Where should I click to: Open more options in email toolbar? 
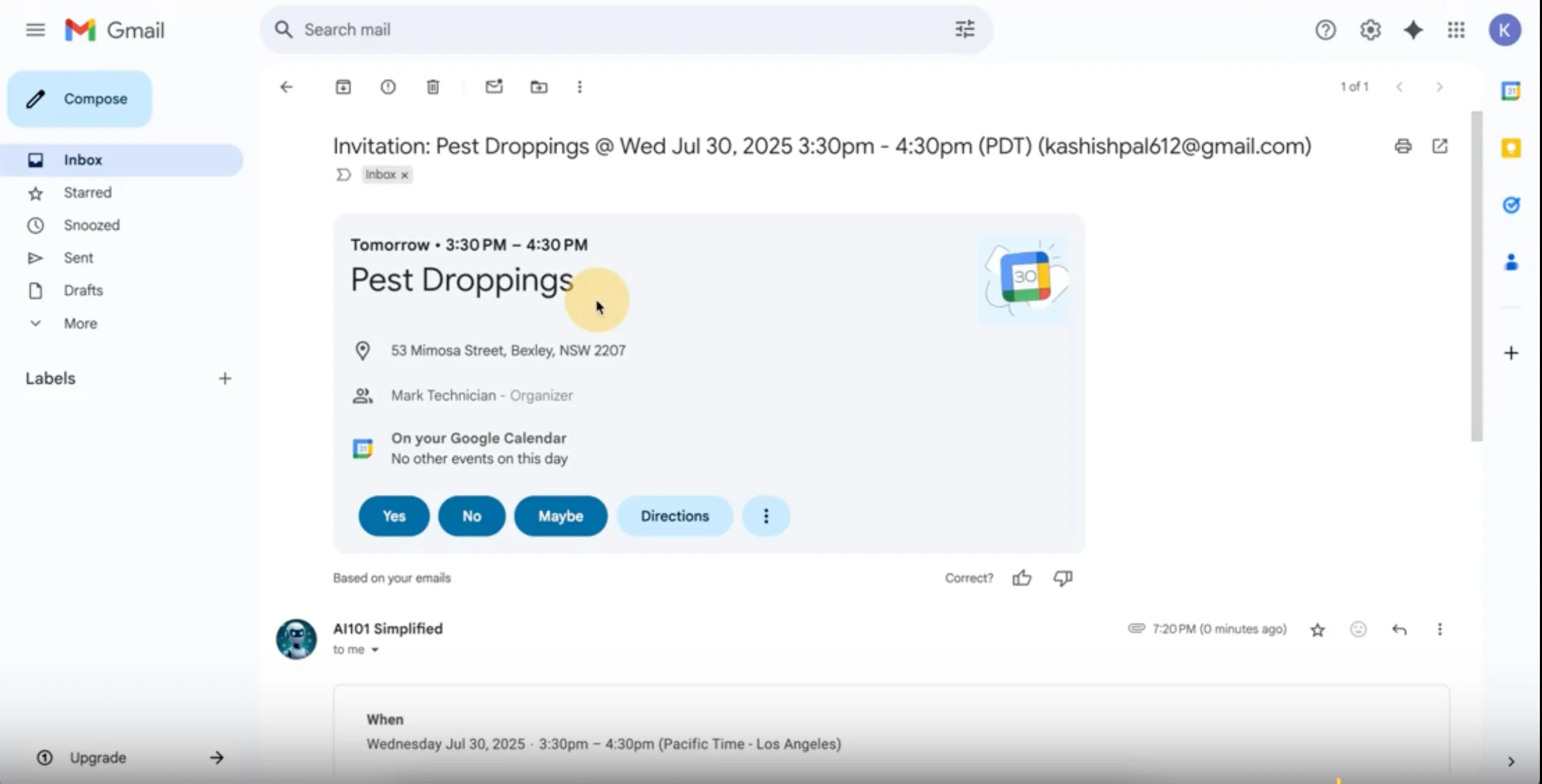pos(580,87)
